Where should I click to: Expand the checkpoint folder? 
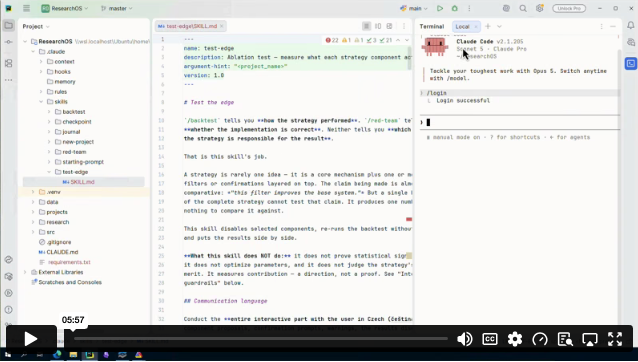click(x=49, y=122)
